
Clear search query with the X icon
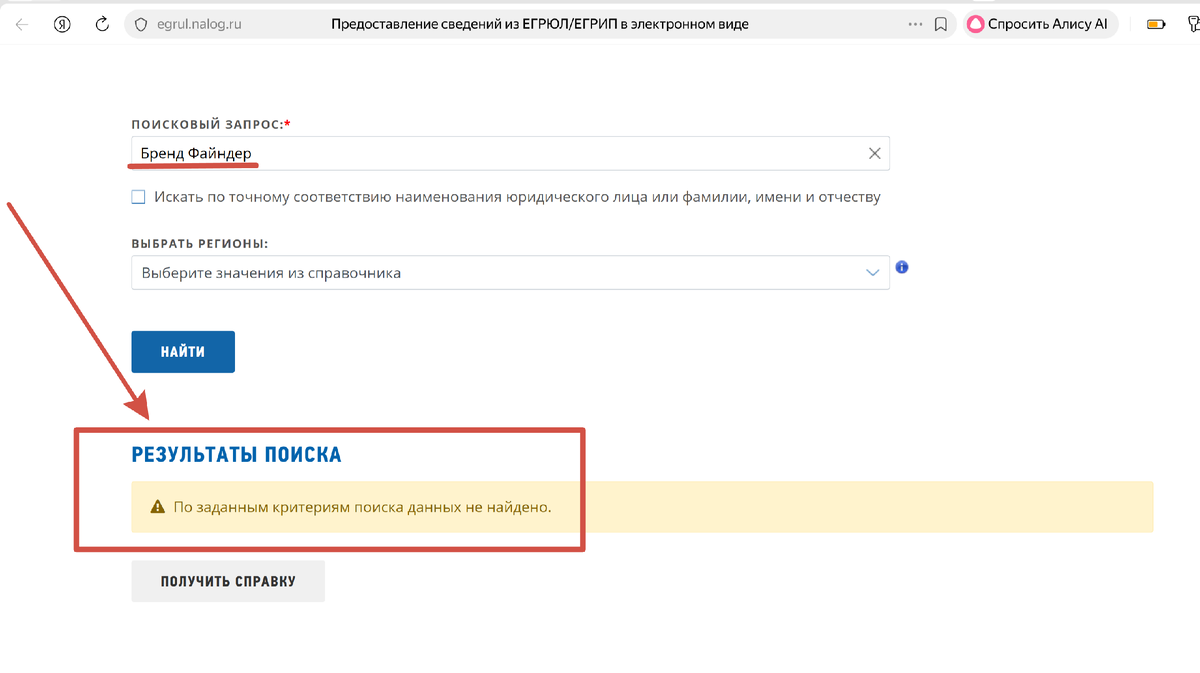[x=874, y=153]
